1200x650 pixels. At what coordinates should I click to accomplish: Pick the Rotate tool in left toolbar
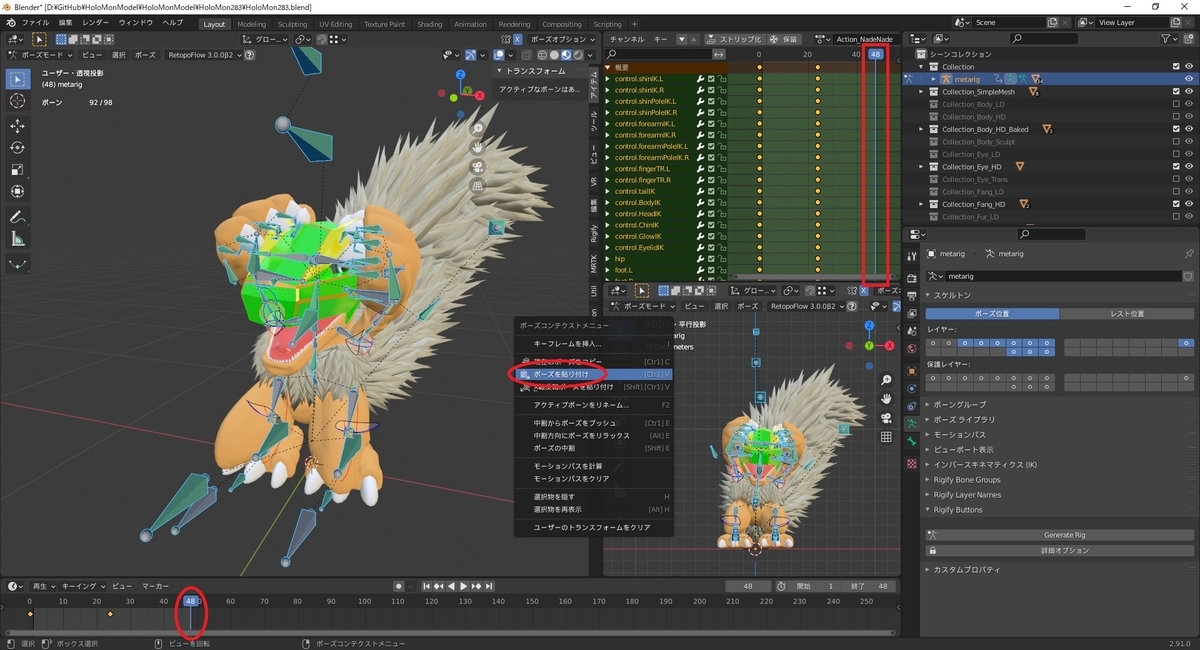click(18, 148)
